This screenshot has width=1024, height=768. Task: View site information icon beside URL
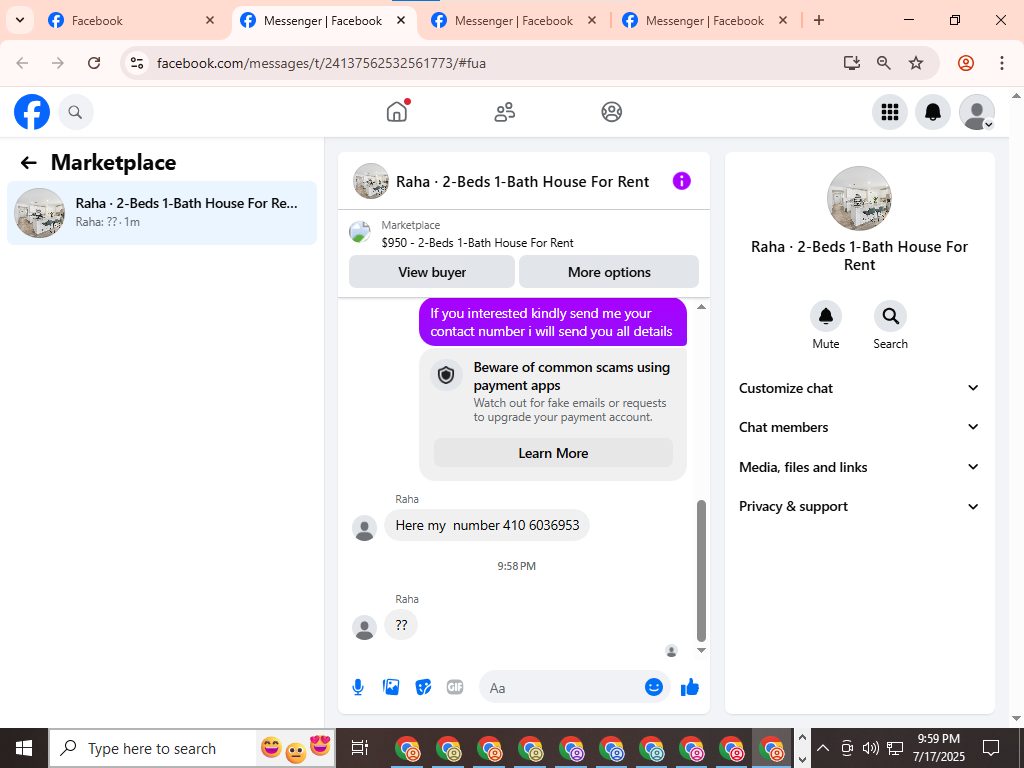point(137,63)
